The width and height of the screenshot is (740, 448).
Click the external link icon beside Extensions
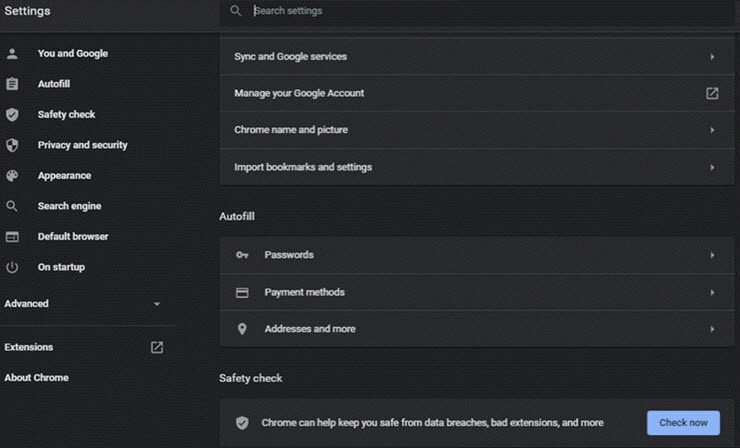(157, 347)
